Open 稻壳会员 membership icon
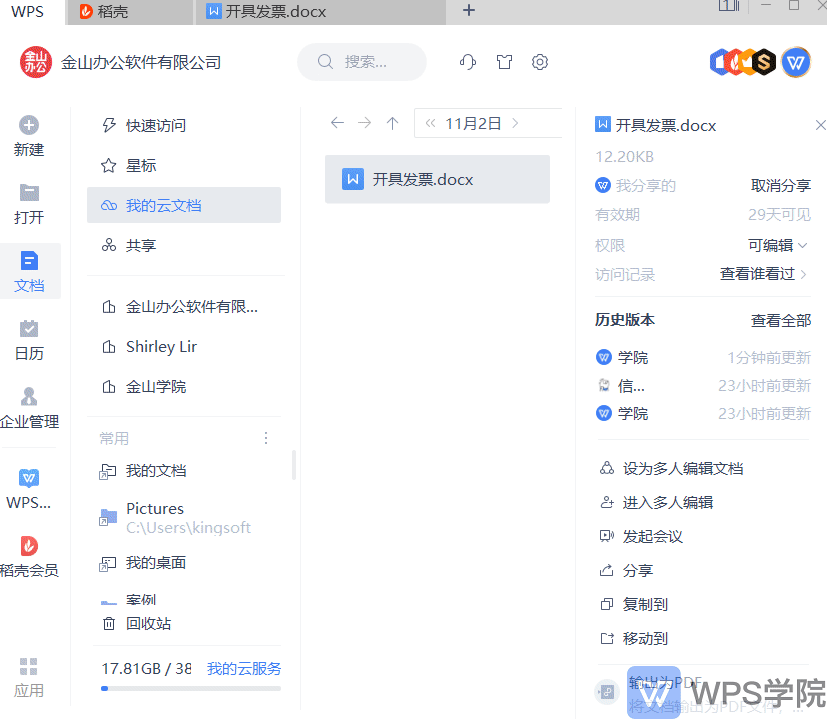The height and width of the screenshot is (719, 827). [29, 546]
